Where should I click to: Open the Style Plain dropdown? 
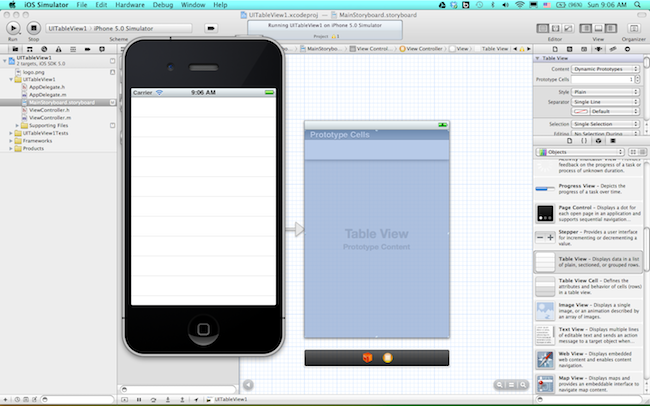(605, 92)
